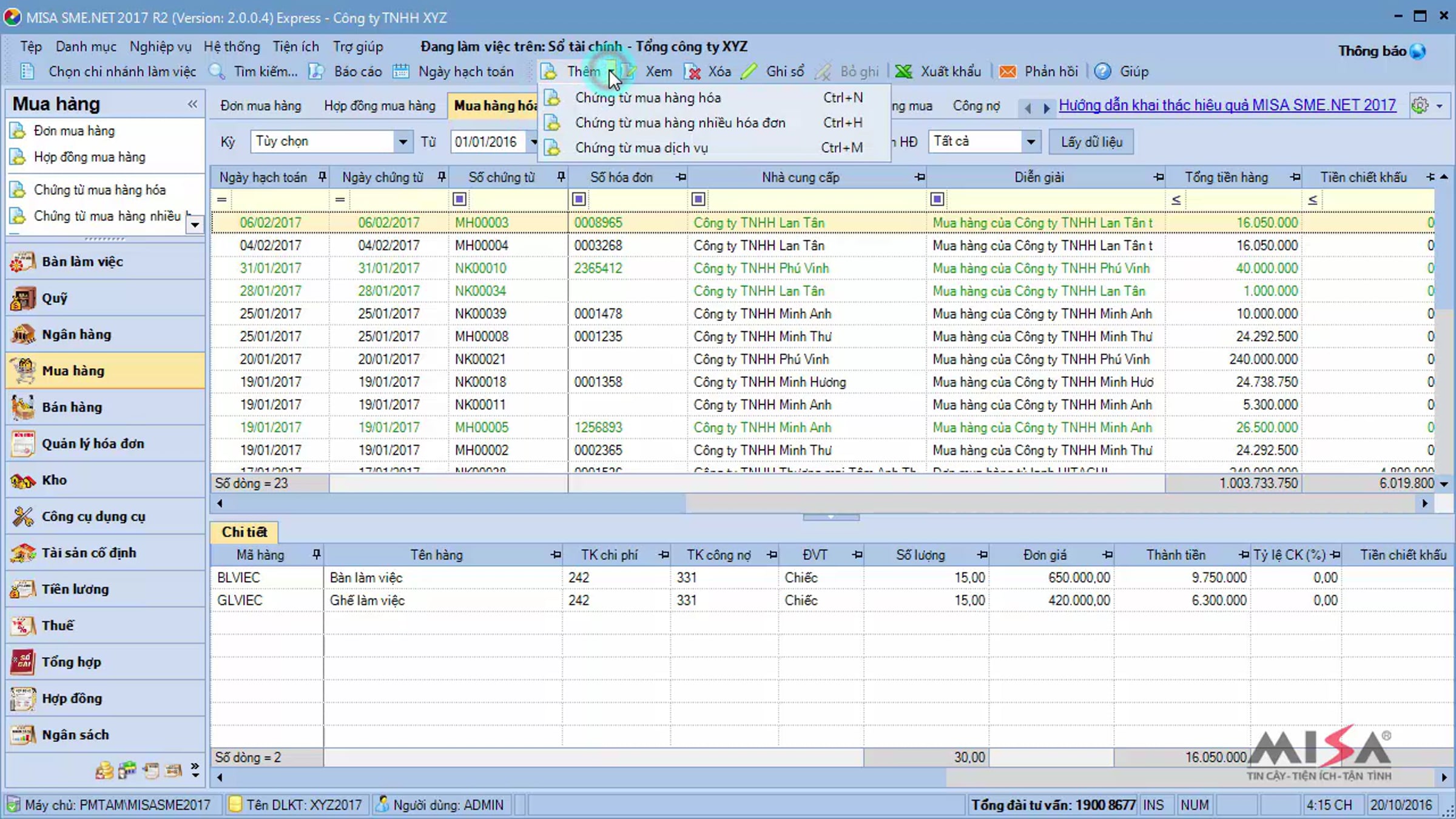The height and width of the screenshot is (819, 1456).
Task: Click the database icon beside Tên DLKT
Action: coord(235,805)
